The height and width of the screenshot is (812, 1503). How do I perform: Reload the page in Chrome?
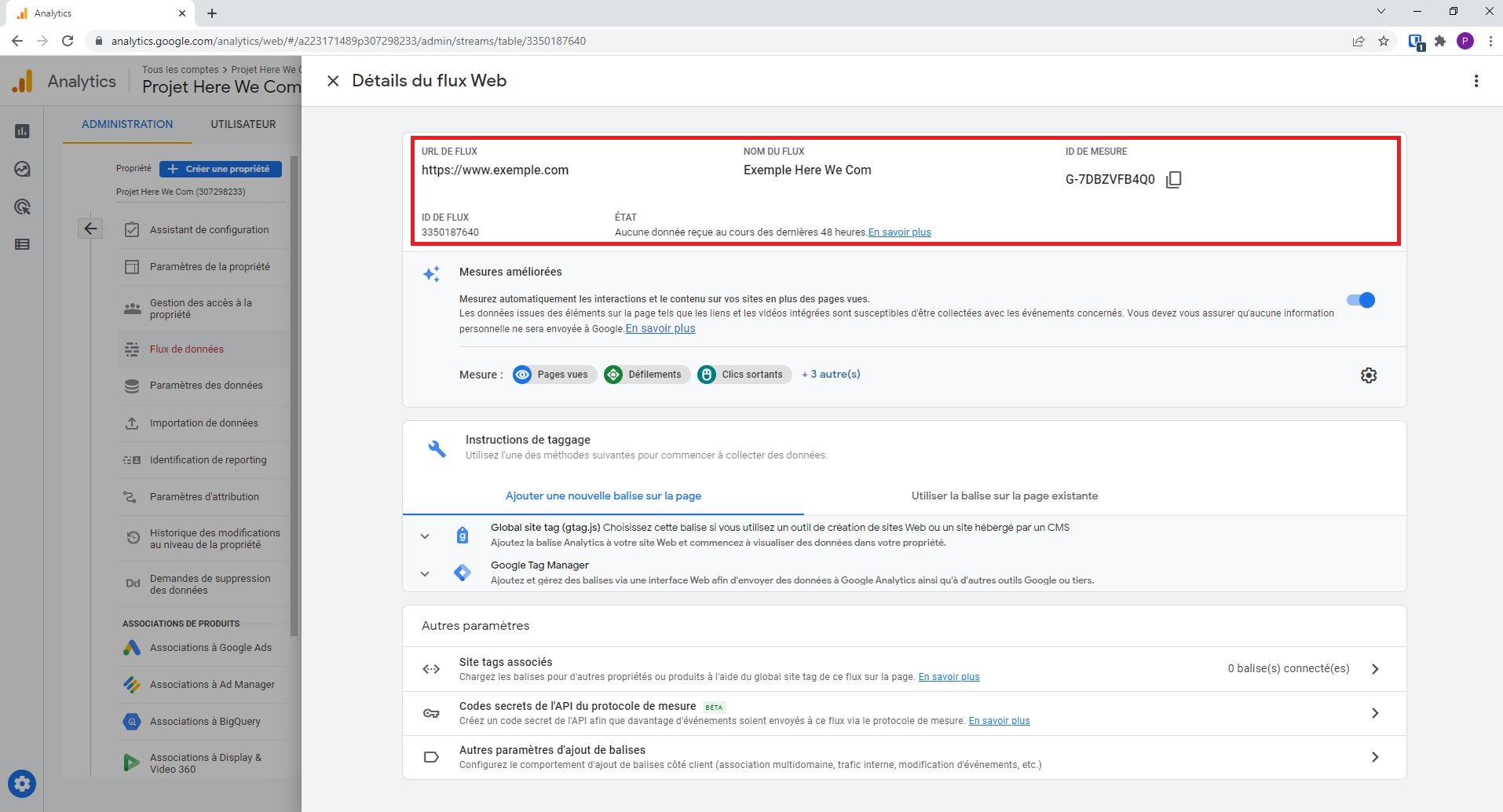click(68, 41)
